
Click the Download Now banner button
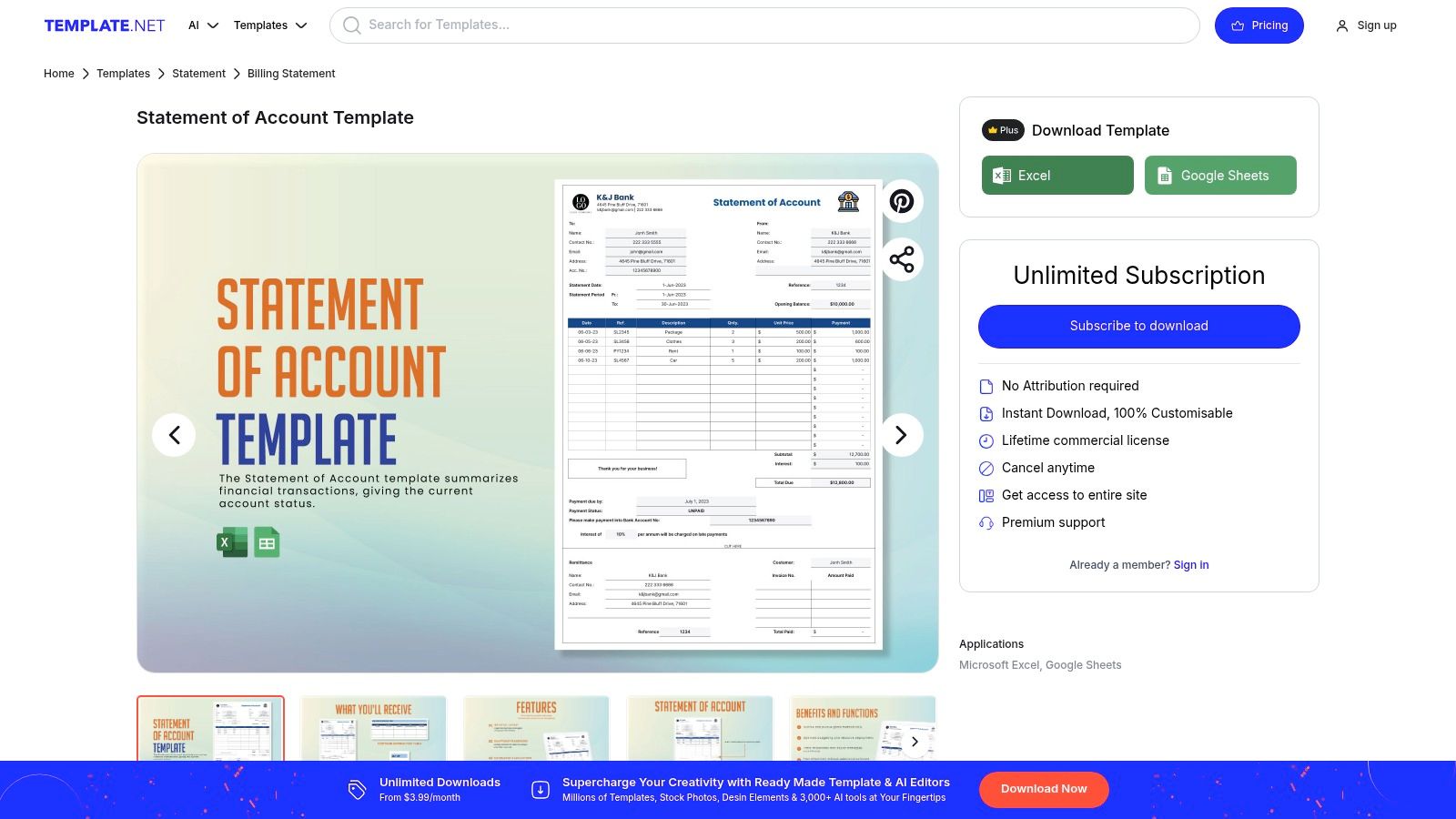[x=1044, y=789]
